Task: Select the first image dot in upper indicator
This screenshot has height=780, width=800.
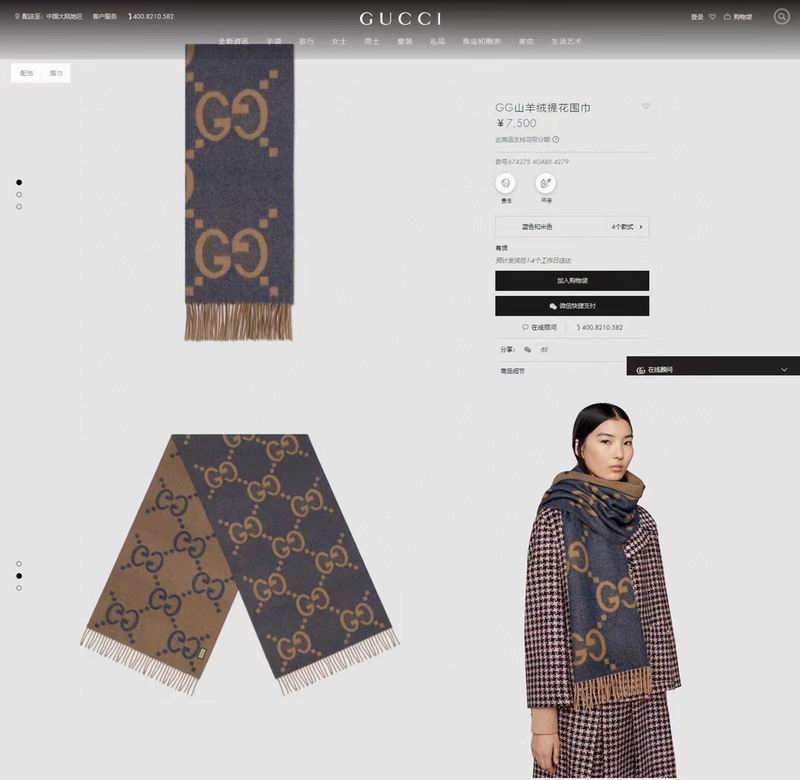Action: pos(19,182)
